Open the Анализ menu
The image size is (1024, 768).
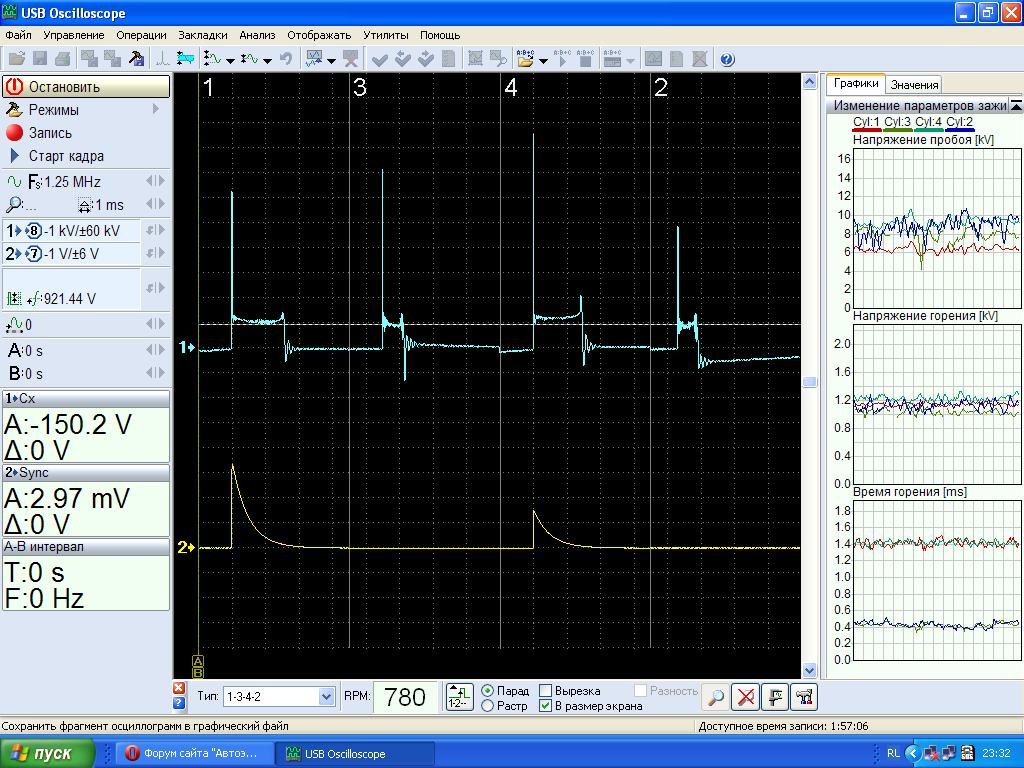(257, 35)
